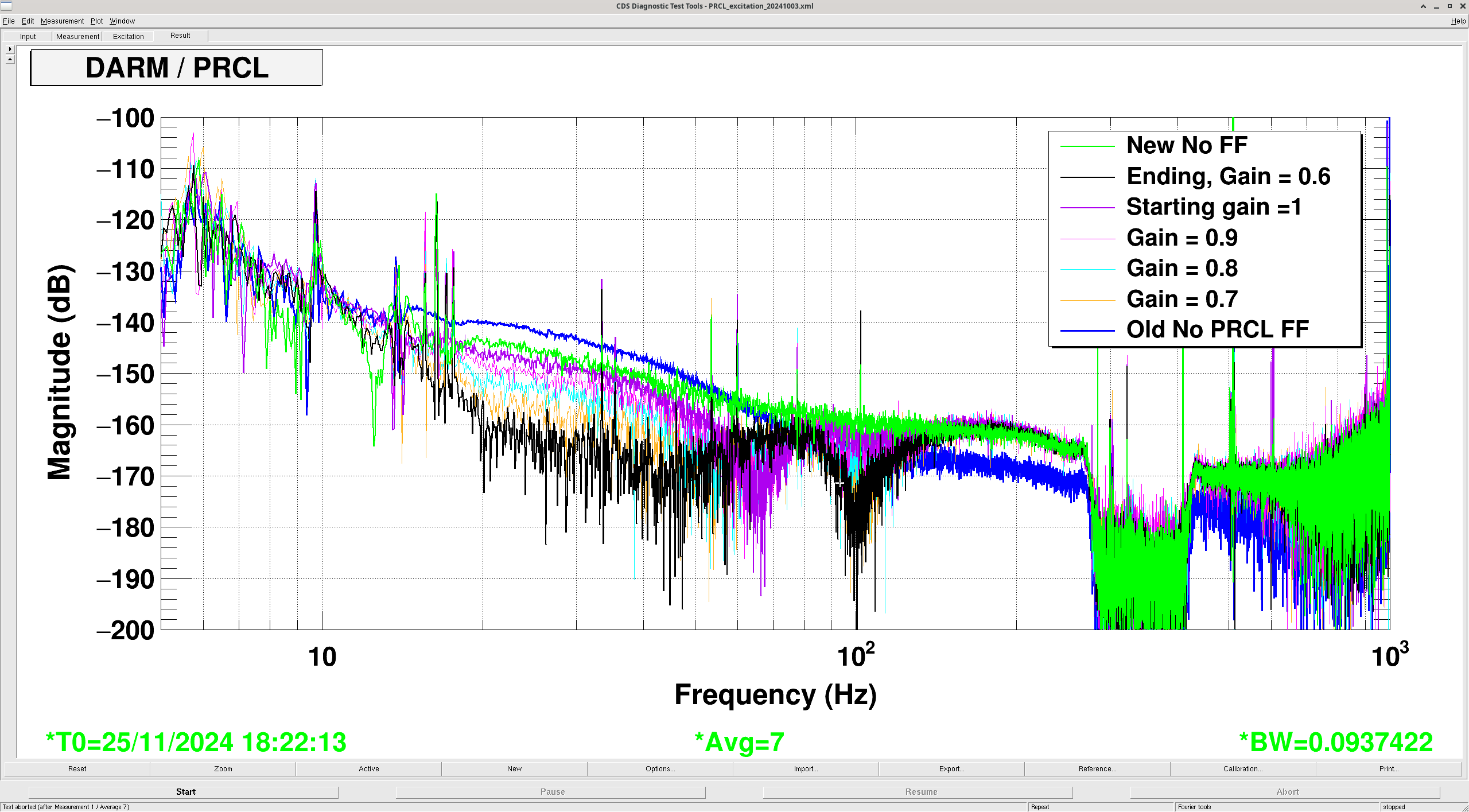Click the Magnitude (dB) axis label
Image resolution: width=1469 pixels, height=812 pixels.
click(60, 372)
